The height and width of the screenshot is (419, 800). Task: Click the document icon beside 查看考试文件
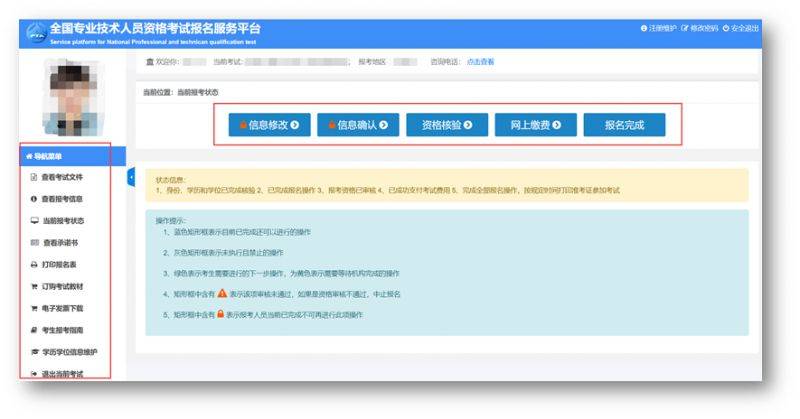(x=34, y=177)
